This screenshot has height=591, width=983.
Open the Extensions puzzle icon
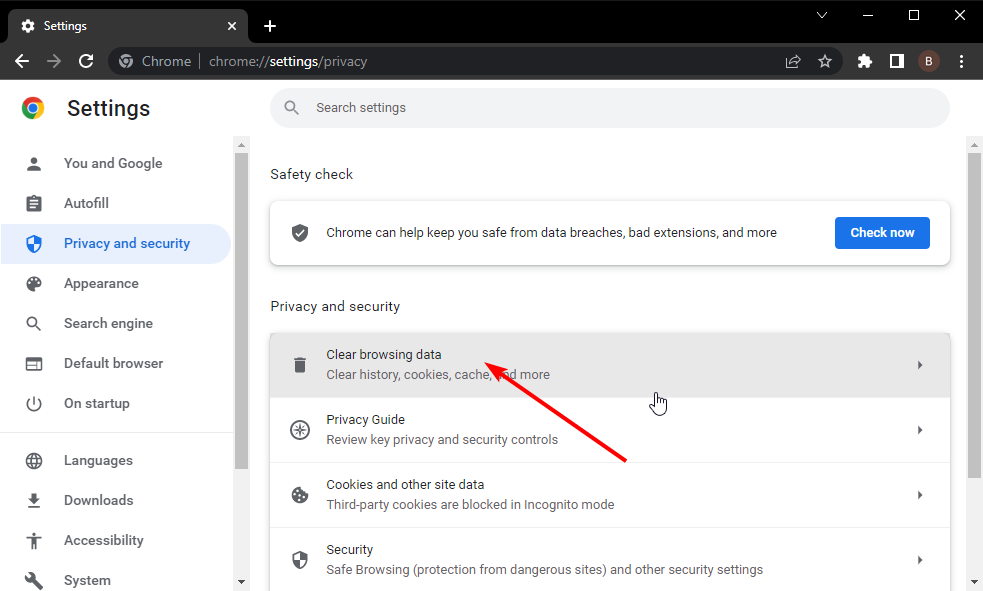point(865,61)
